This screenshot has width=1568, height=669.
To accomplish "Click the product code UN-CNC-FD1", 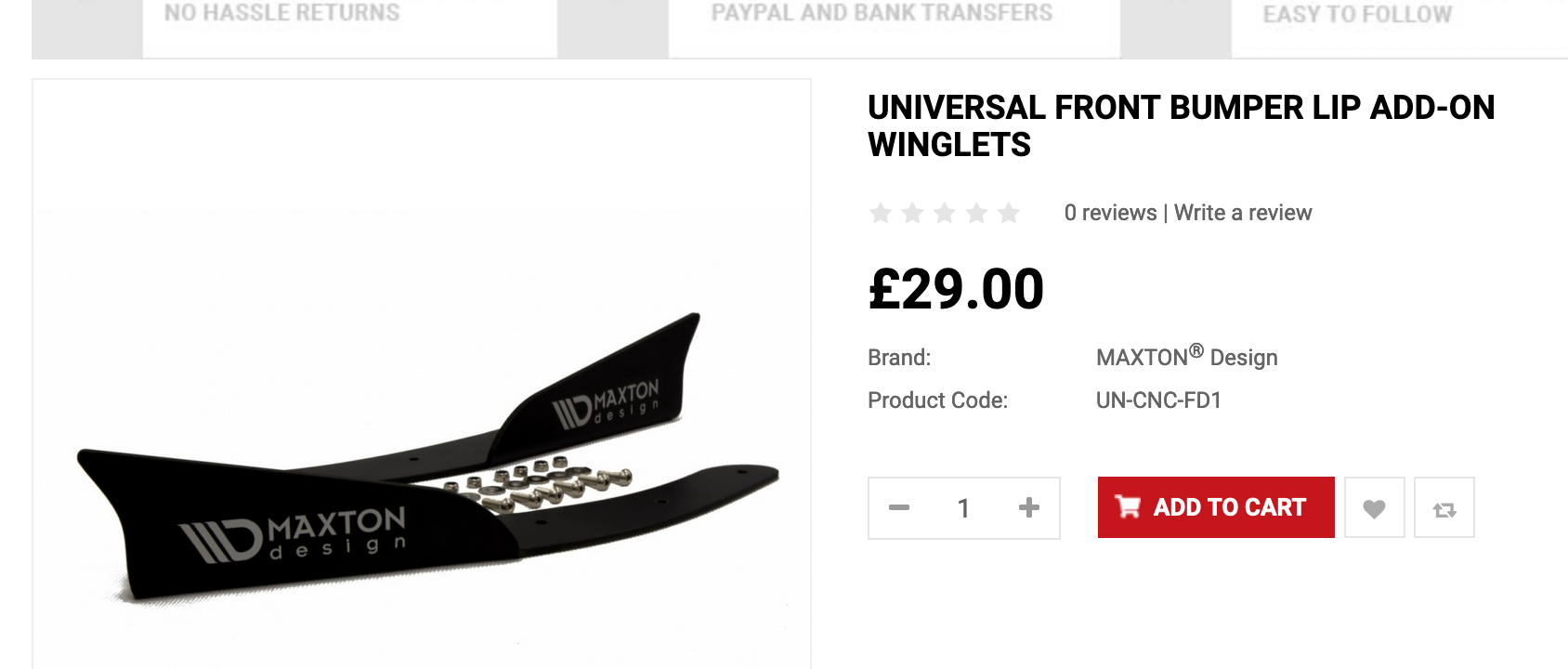I will click(x=1158, y=400).
